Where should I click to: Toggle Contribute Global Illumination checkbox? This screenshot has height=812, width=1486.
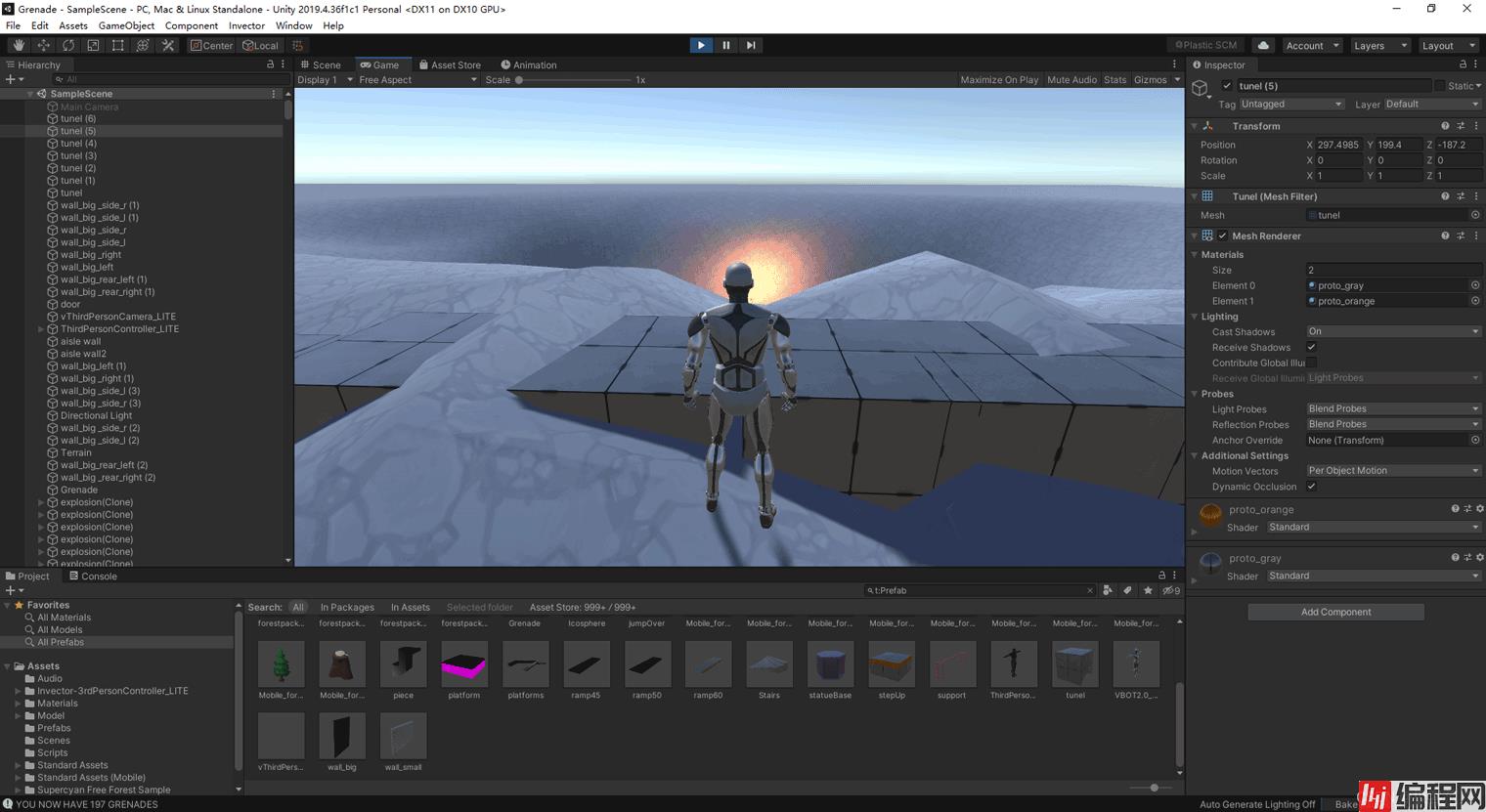click(x=1312, y=363)
